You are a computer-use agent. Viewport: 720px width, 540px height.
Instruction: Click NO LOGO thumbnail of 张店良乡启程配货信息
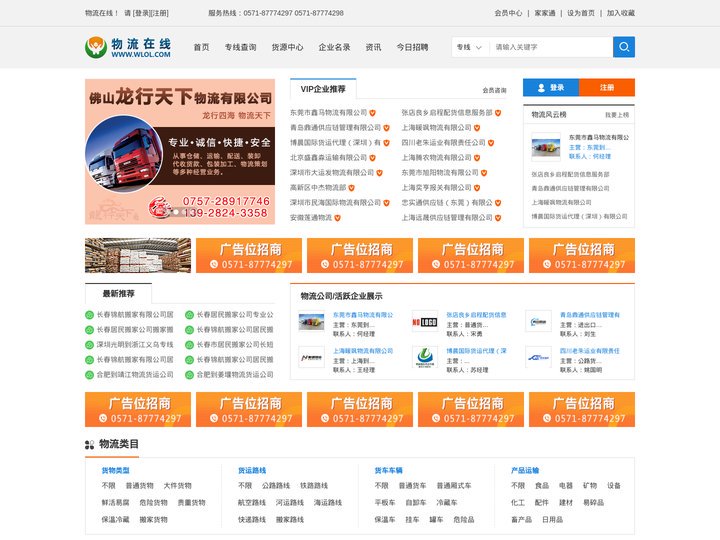pos(424,322)
